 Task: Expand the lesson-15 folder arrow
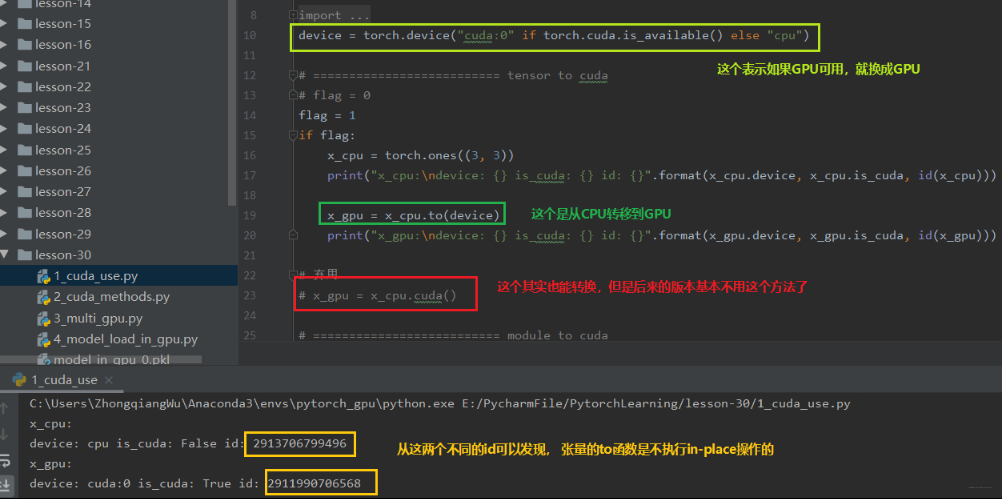4,24
